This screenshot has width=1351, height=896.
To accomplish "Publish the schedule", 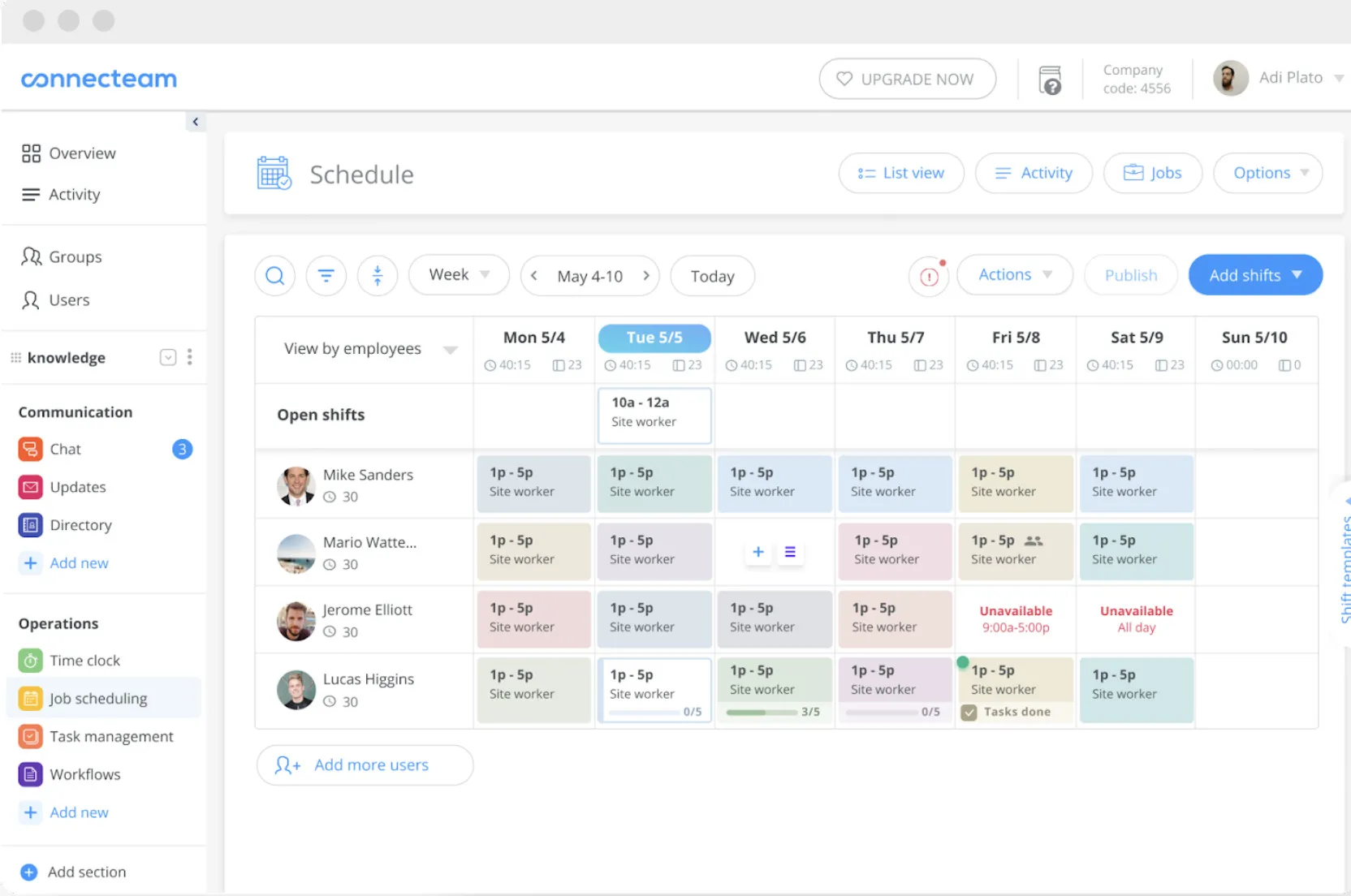I will tap(1130, 275).
